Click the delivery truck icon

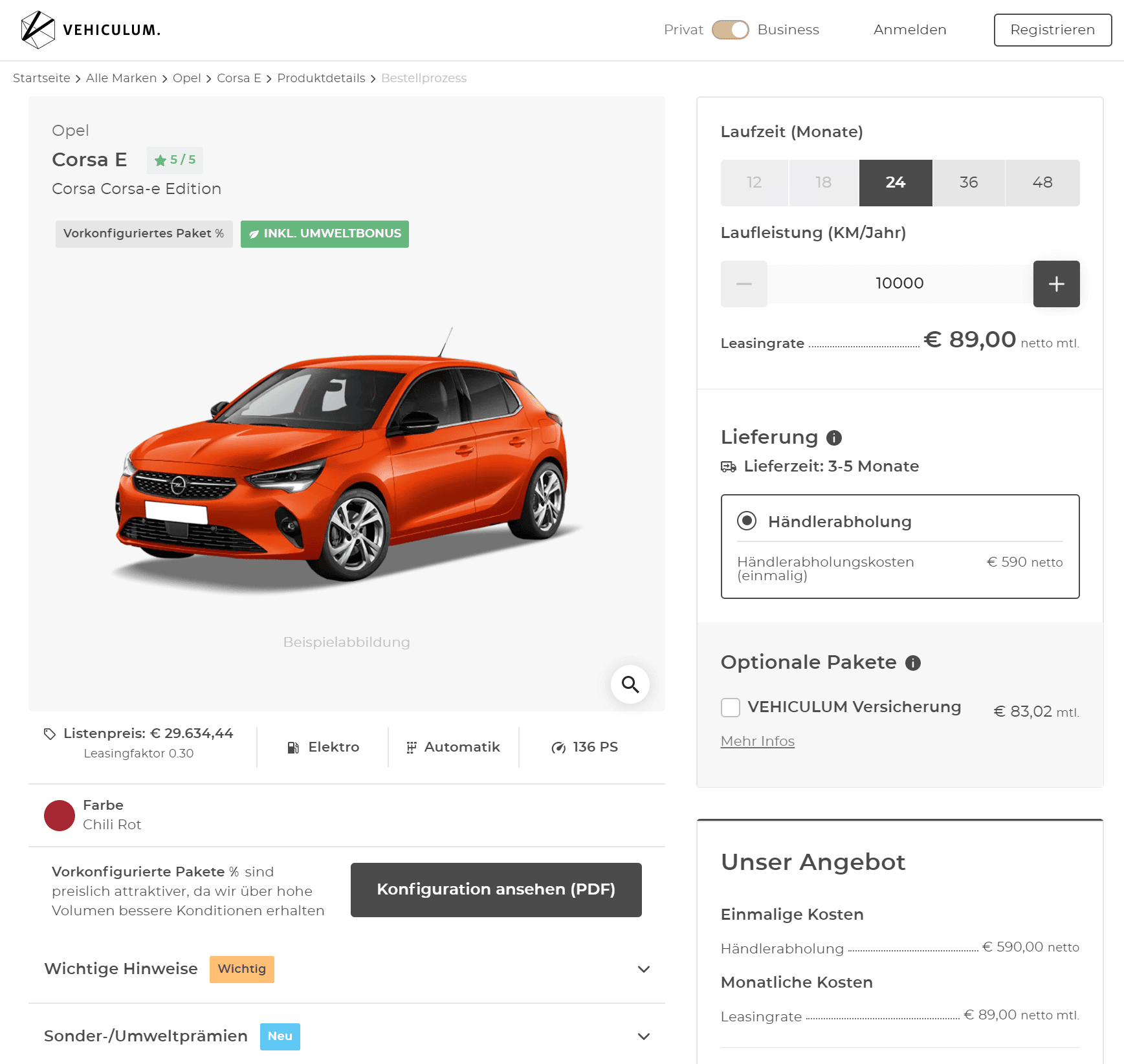729,467
